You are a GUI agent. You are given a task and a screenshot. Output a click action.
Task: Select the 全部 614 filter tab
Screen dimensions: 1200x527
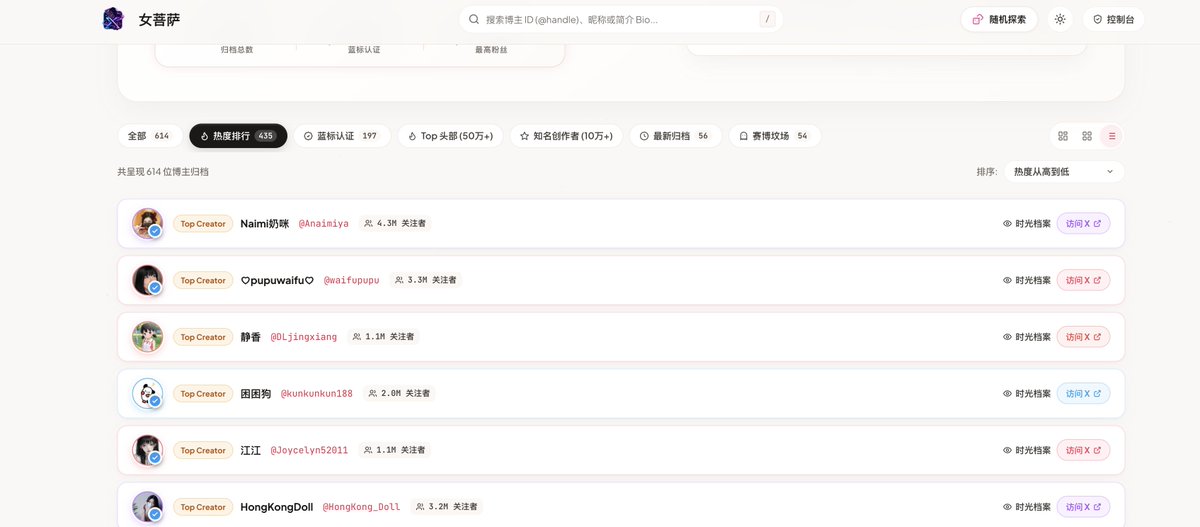point(149,136)
